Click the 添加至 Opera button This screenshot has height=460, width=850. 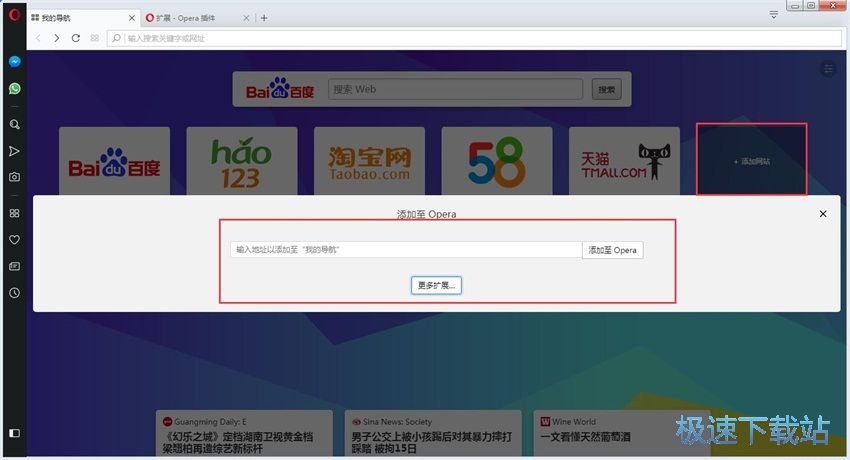[613, 250]
